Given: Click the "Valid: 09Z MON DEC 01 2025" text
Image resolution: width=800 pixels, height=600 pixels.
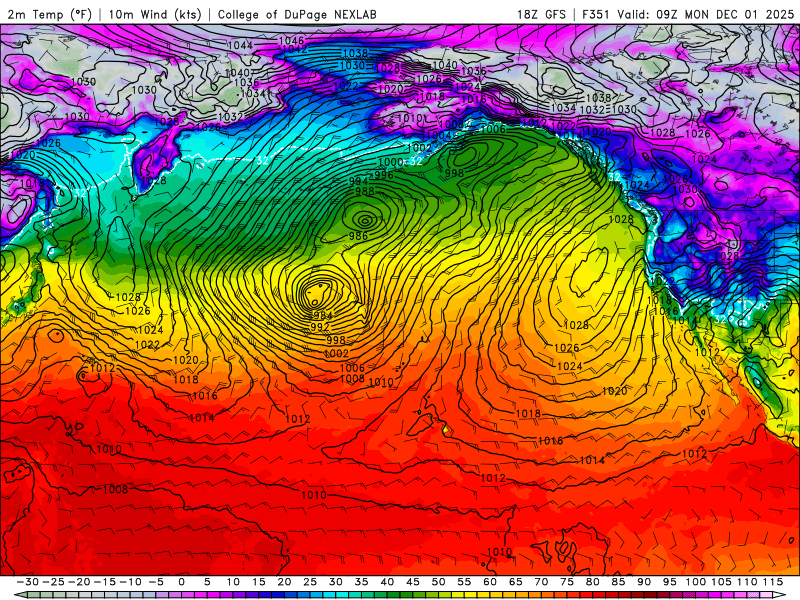Looking at the screenshot, I should tap(706, 14).
